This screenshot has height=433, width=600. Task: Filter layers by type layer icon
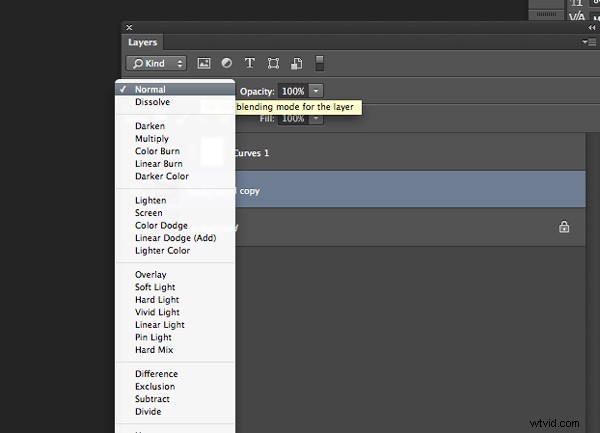pyautogui.click(x=250, y=63)
